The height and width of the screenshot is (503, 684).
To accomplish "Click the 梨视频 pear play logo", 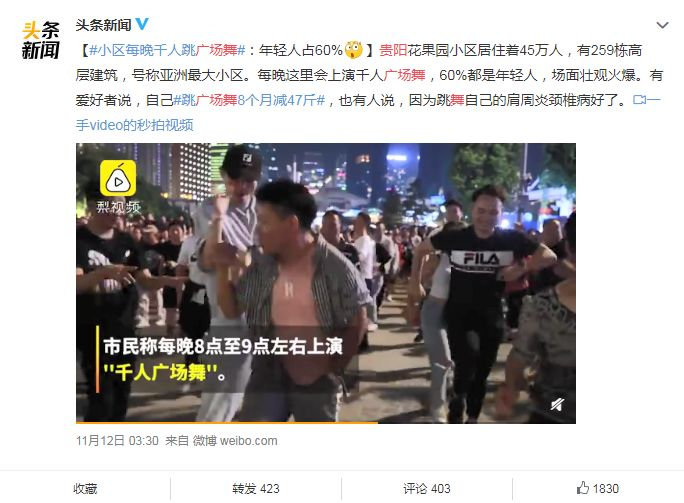I will [118, 178].
